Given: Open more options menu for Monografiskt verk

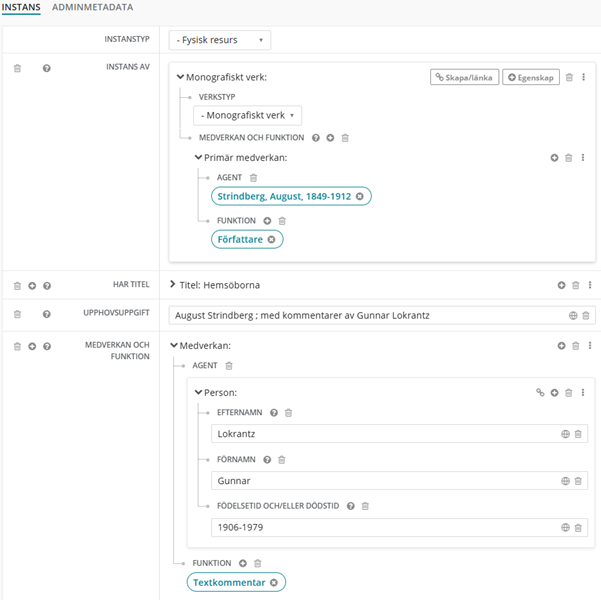Looking at the screenshot, I should pos(583,77).
